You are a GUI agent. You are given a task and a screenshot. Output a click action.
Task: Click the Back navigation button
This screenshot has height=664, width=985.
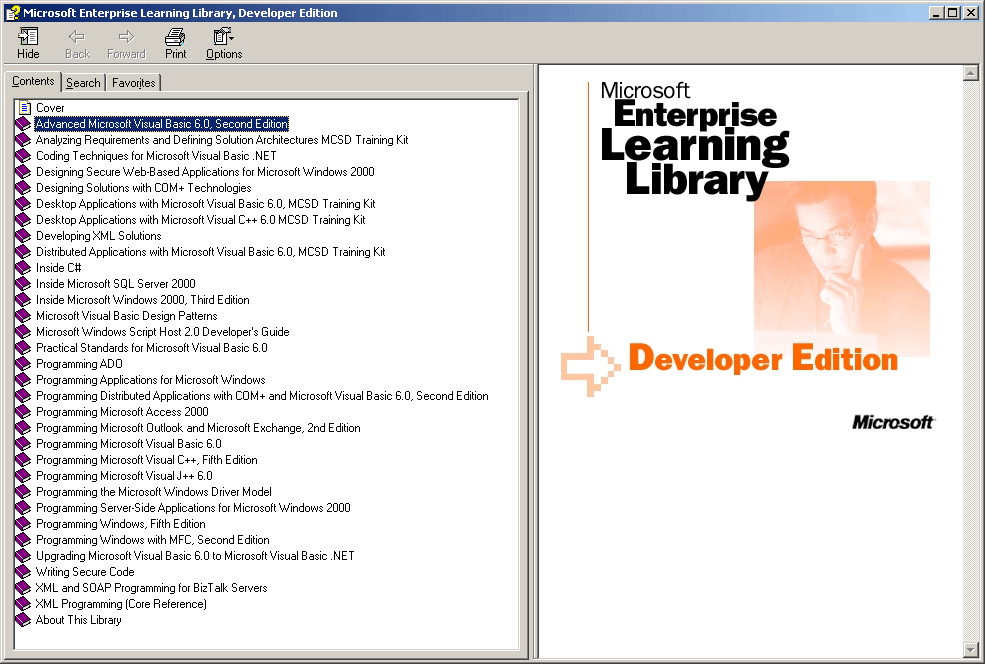77,44
